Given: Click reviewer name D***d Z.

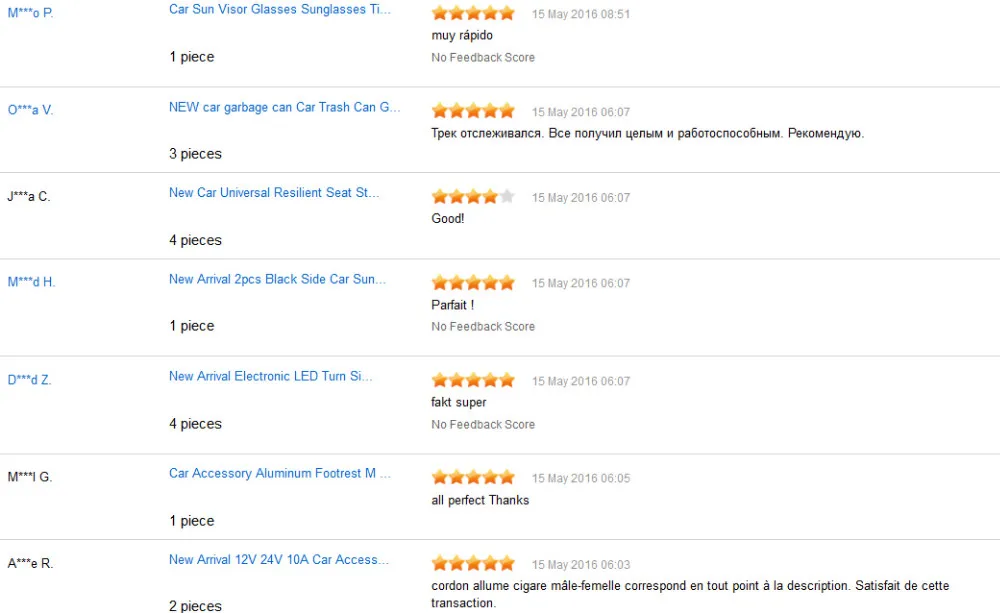Looking at the screenshot, I should pos(29,380).
